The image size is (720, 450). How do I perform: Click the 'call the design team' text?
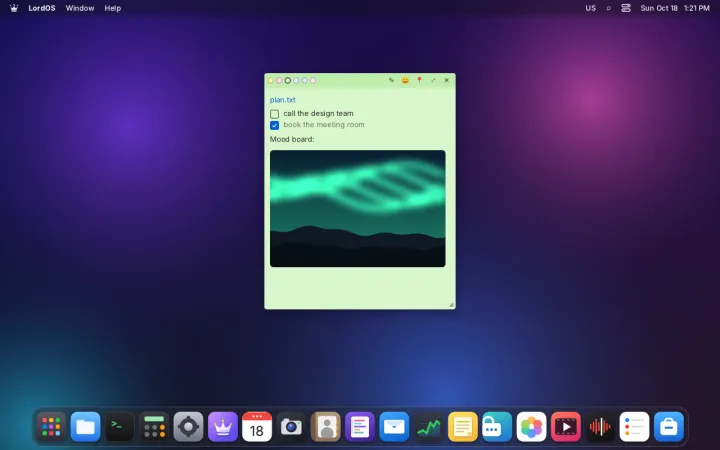coord(318,113)
